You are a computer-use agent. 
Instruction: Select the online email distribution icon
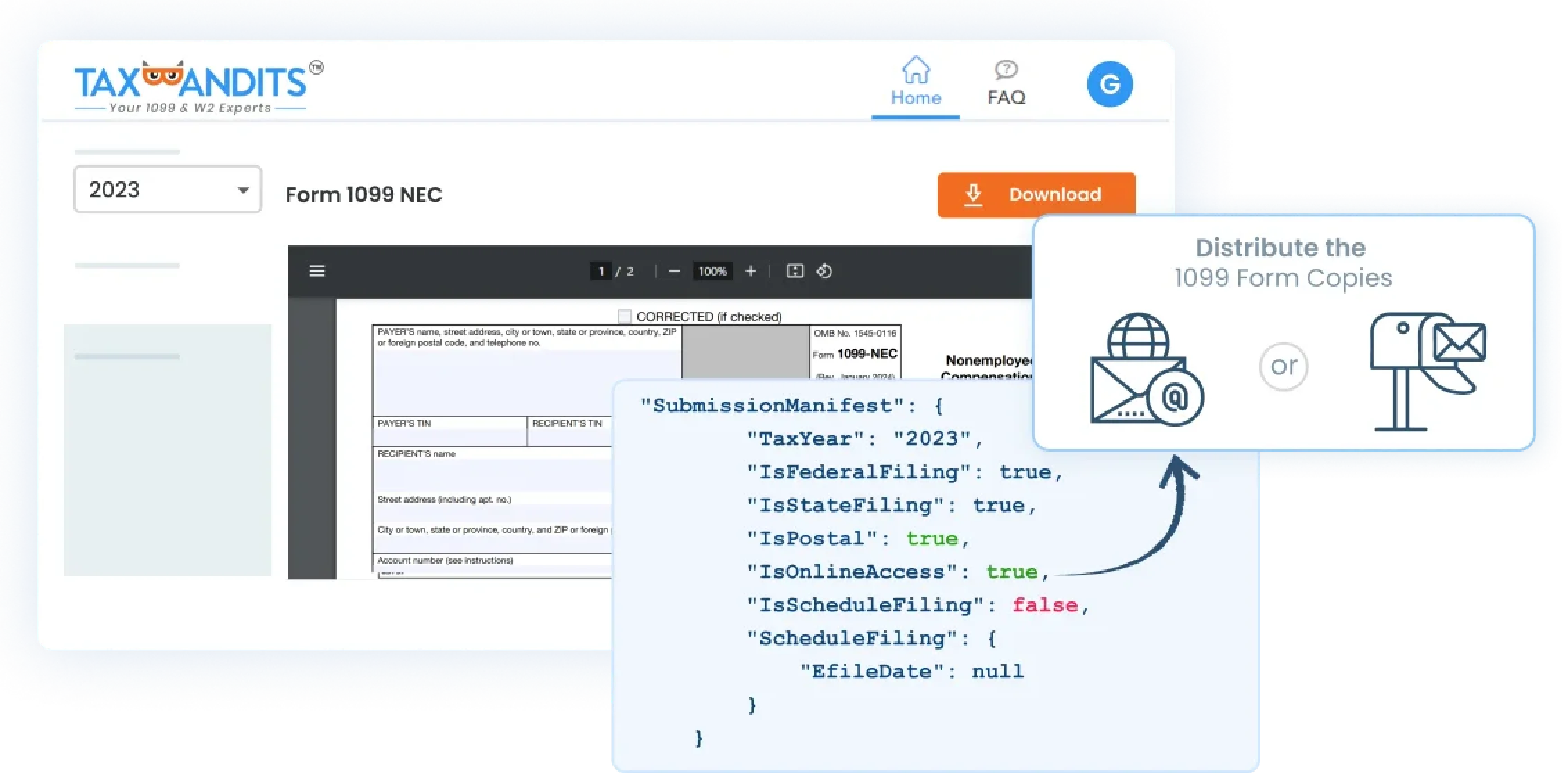point(1146,369)
